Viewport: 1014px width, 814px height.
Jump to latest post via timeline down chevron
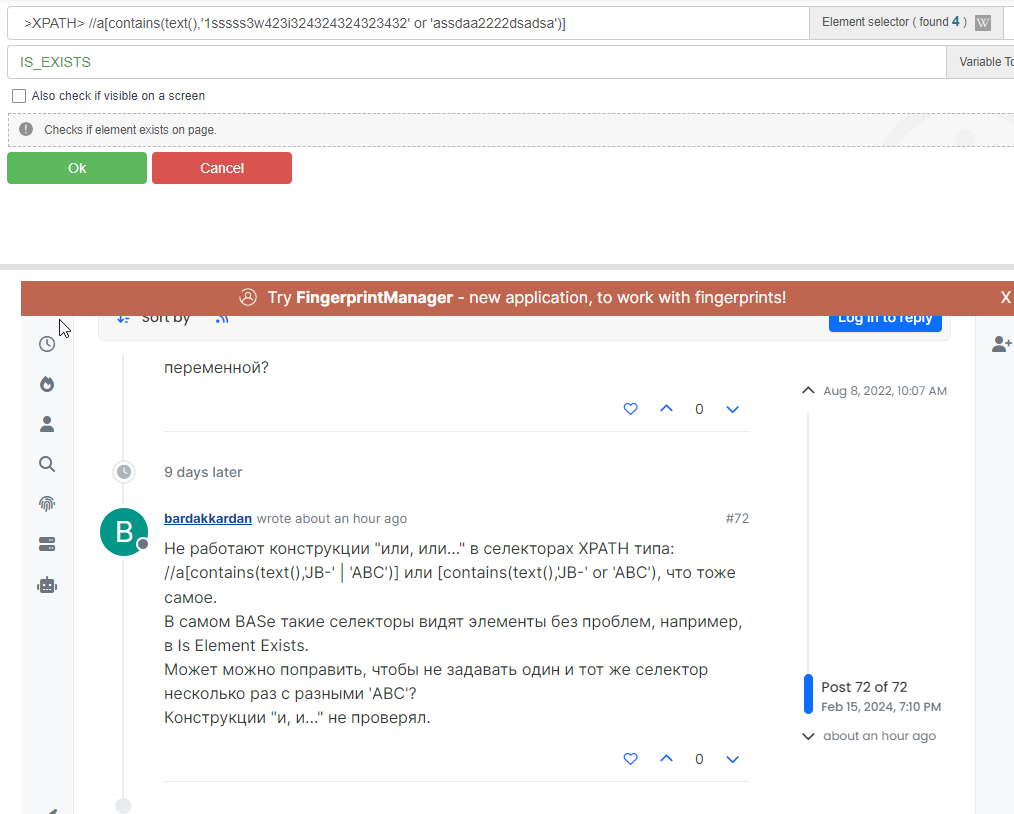(808, 736)
